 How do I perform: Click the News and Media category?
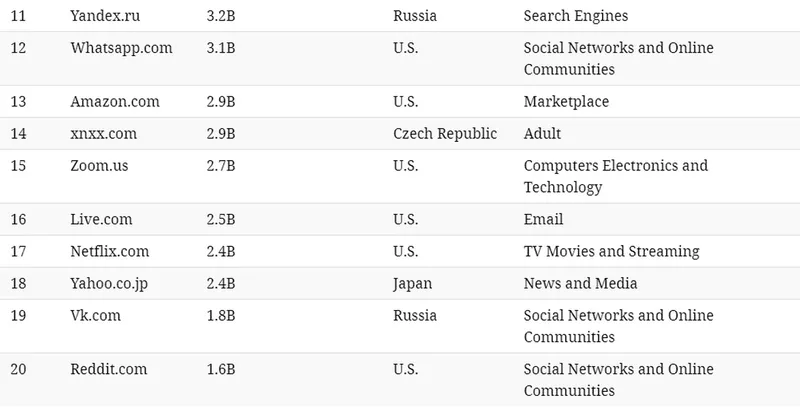pyautogui.click(x=580, y=283)
